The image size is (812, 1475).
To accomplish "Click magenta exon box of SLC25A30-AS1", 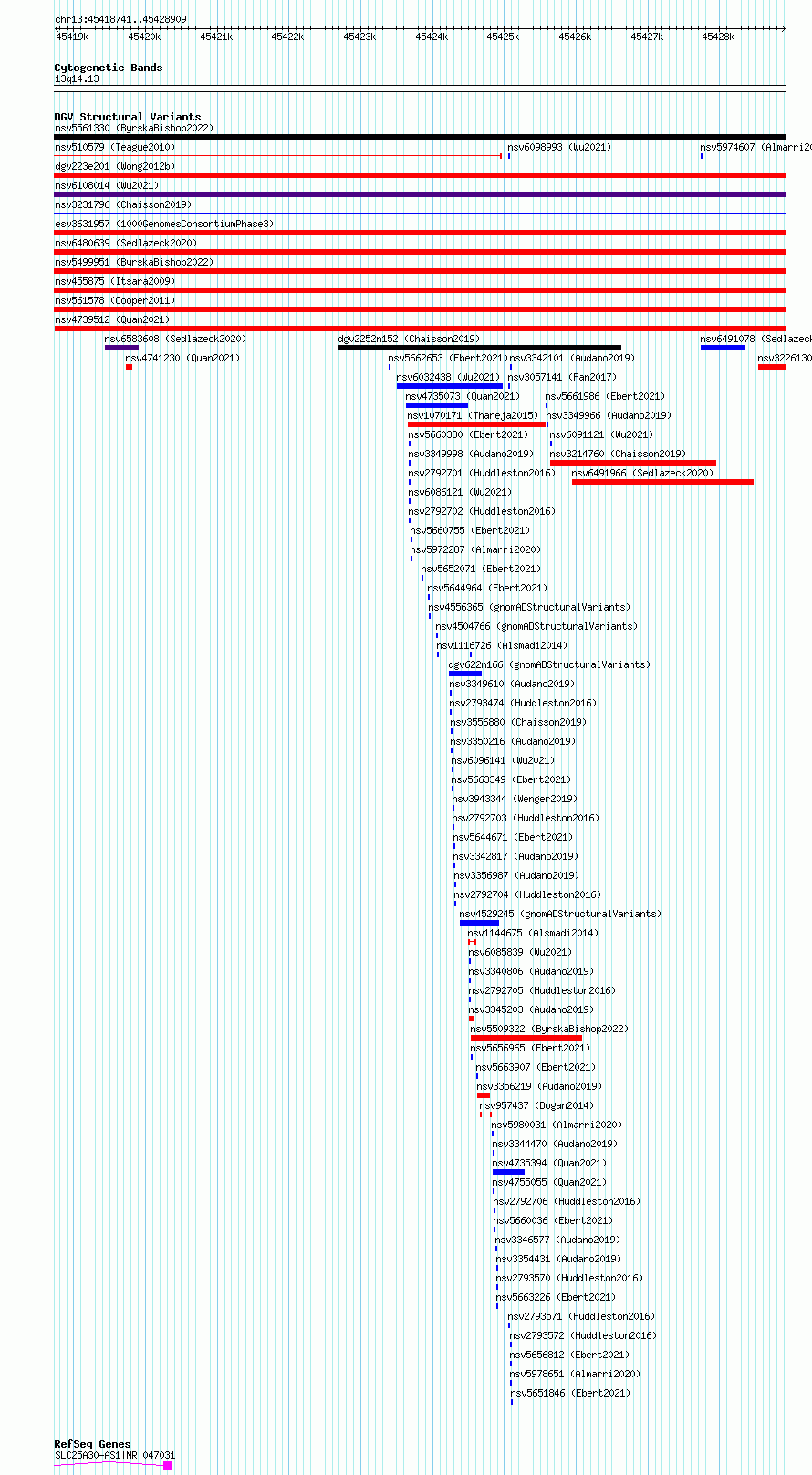I will point(168,1466).
